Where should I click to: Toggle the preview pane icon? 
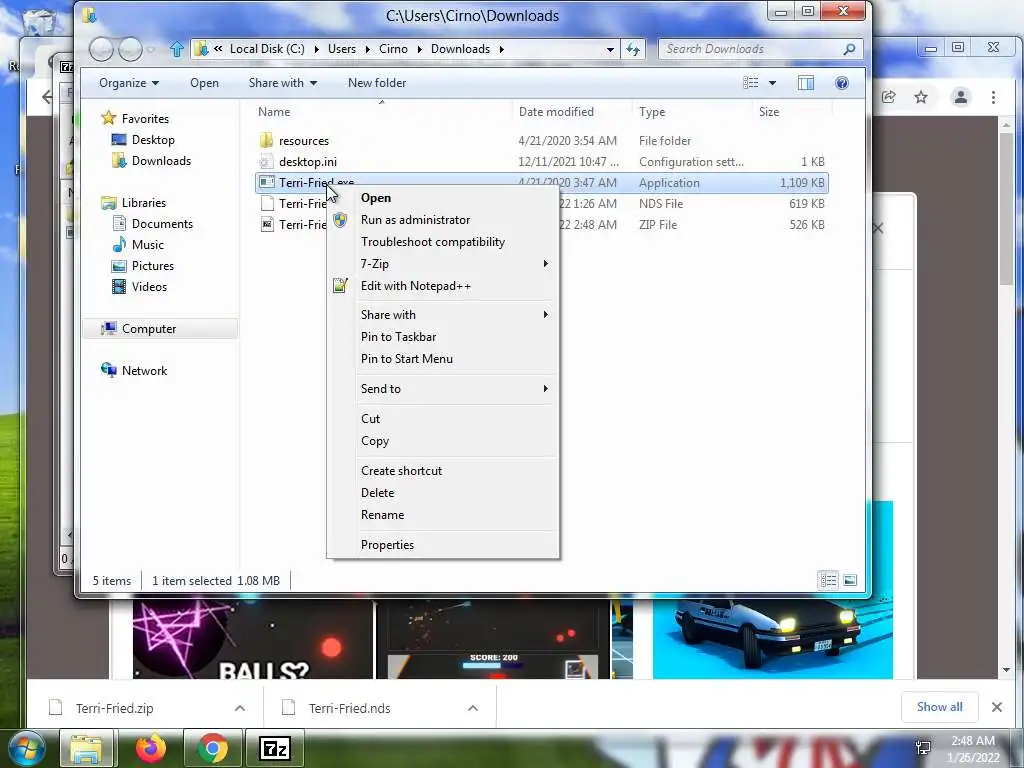[805, 83]
